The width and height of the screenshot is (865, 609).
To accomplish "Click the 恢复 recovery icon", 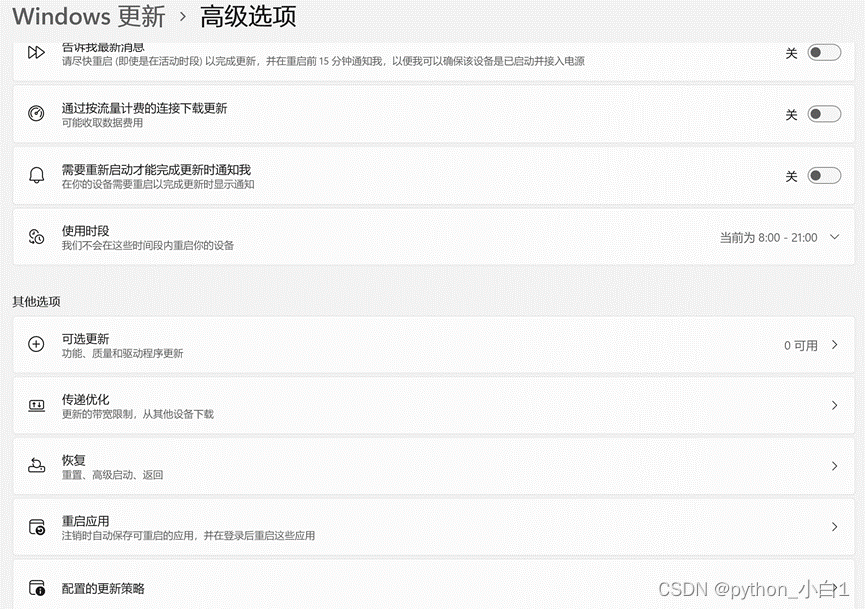I will pos(36,466).
